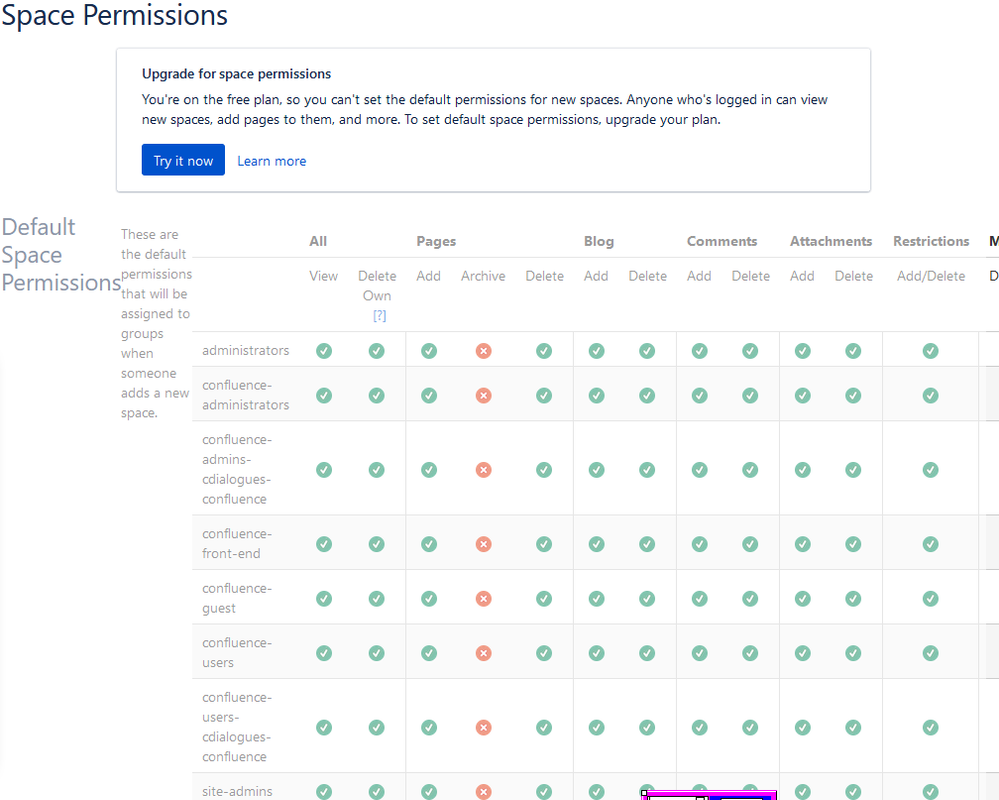This screenshot has width=999, height=800.
Task: Click the View sub-column header
Action: (324, 276)
